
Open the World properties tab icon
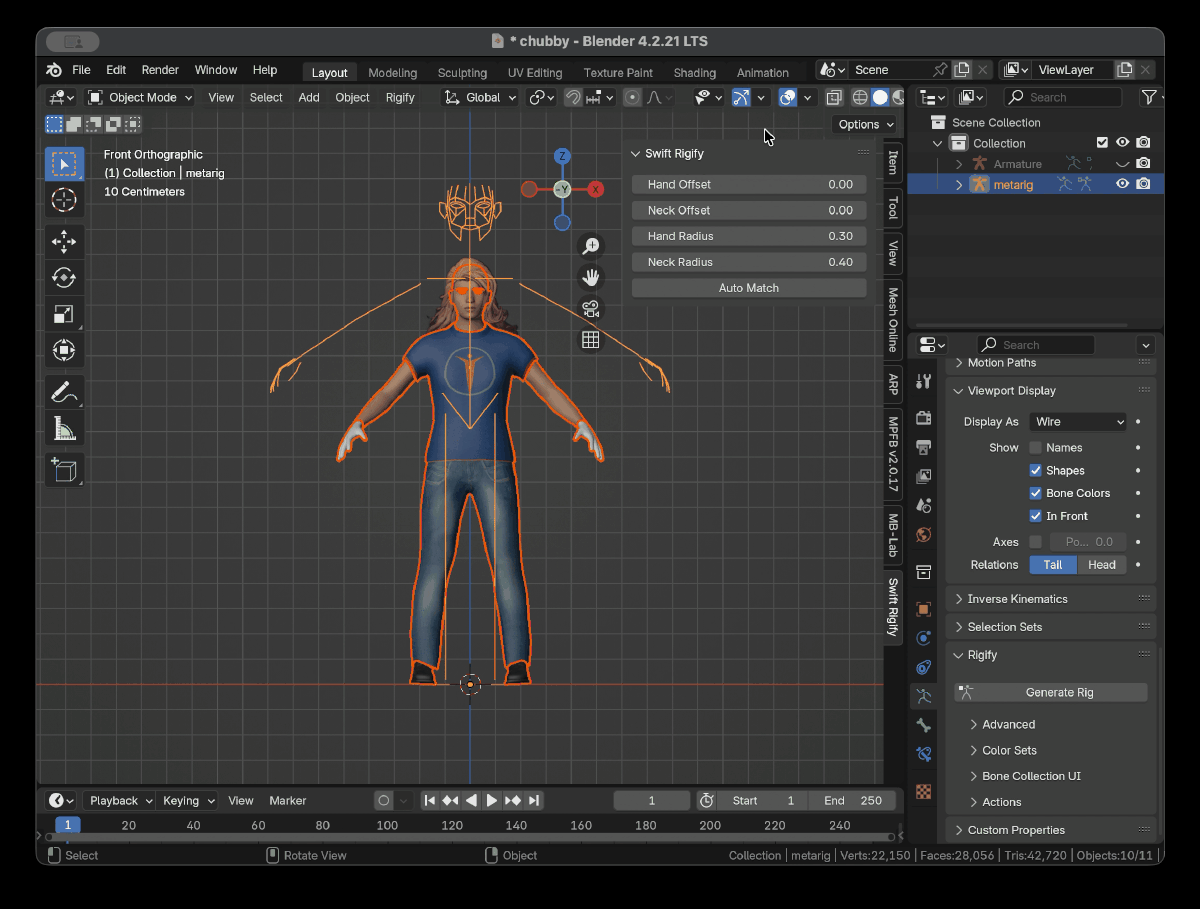point(924,534)
